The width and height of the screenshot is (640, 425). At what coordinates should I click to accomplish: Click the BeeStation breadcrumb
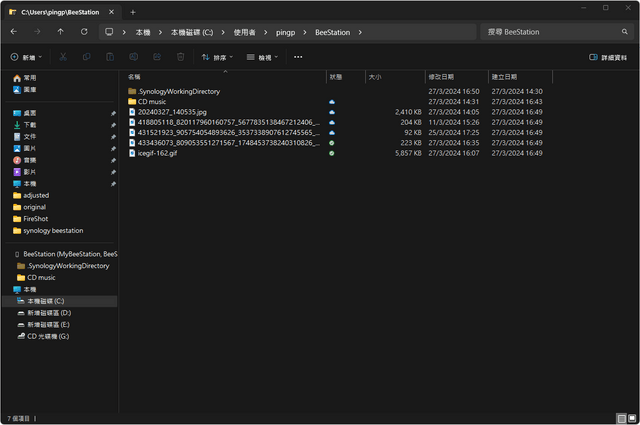pos(332,32)
